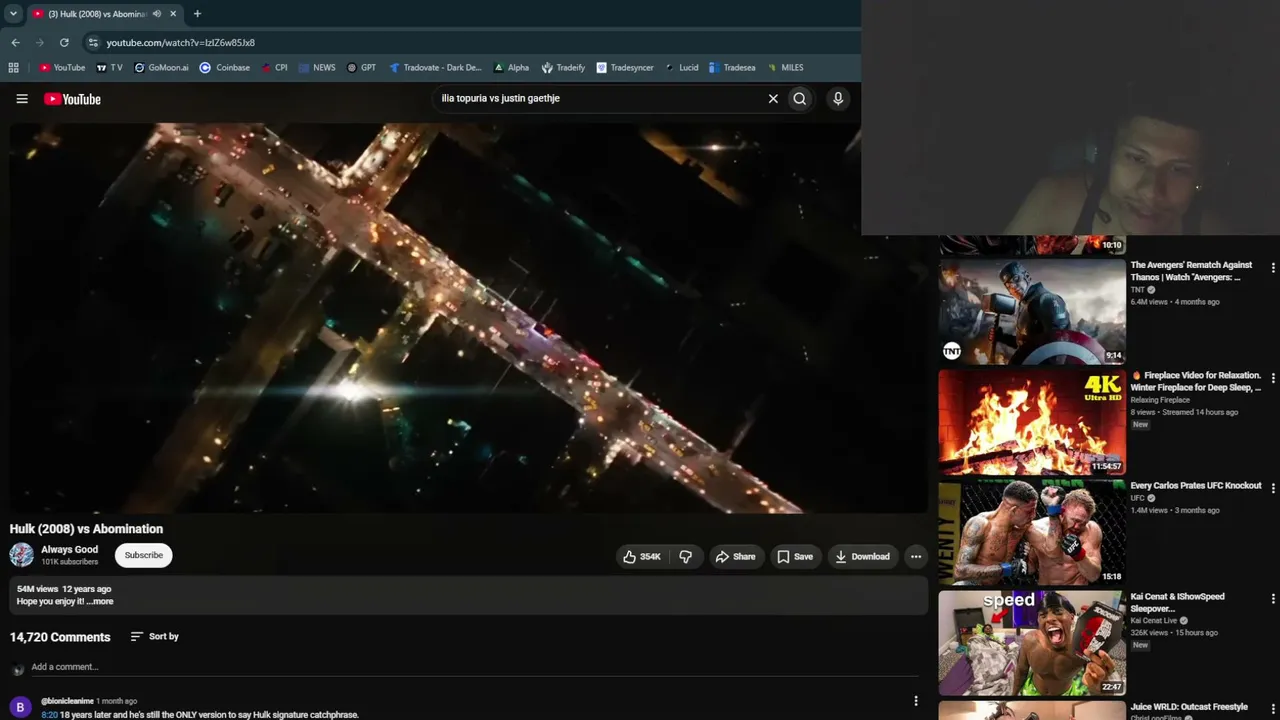
Task: Open options for Kai Cenat Sleepover video
Action: coord(1273,599)
